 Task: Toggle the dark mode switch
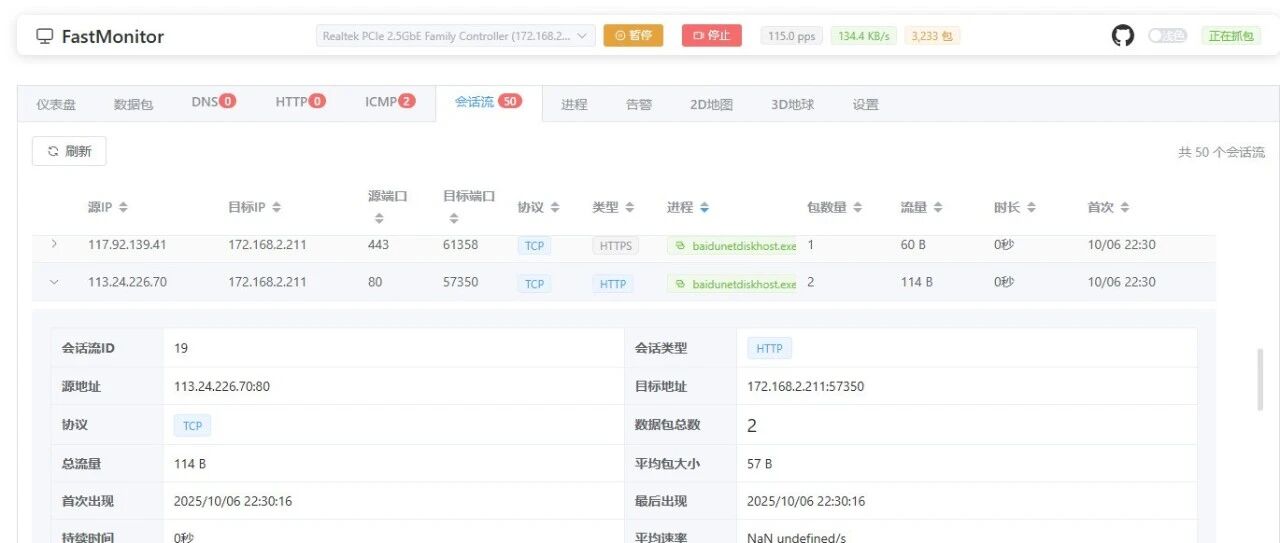pyautogui.click(x=1167, y=36)
